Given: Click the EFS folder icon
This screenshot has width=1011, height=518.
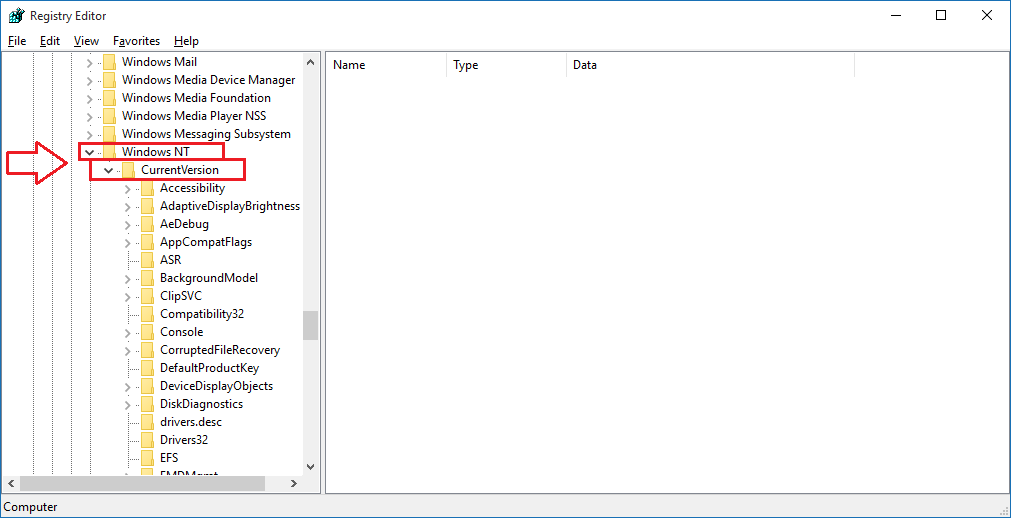Looking at the screenshot, I should [x=148, y=458].
